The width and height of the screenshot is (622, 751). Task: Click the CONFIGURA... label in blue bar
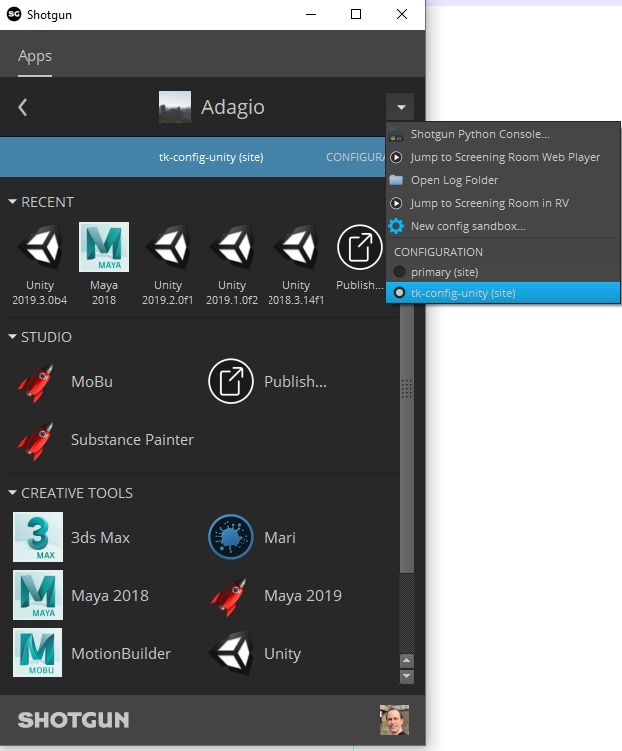pos(356,157)
